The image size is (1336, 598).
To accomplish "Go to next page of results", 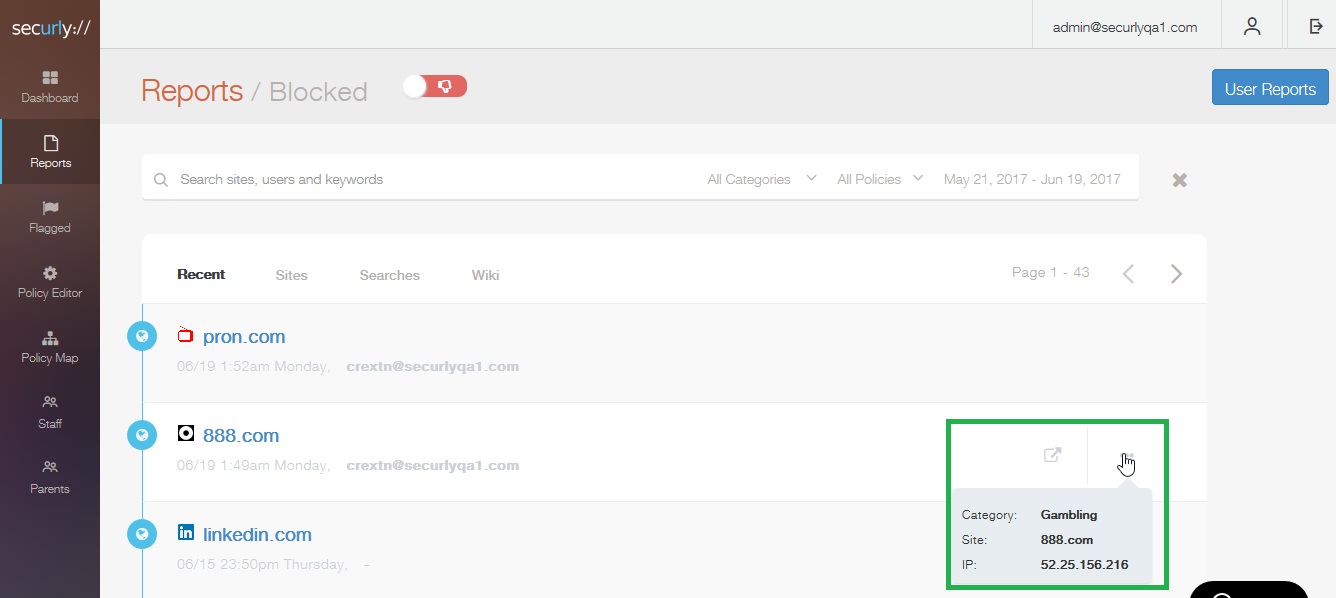I will 1176,274.
